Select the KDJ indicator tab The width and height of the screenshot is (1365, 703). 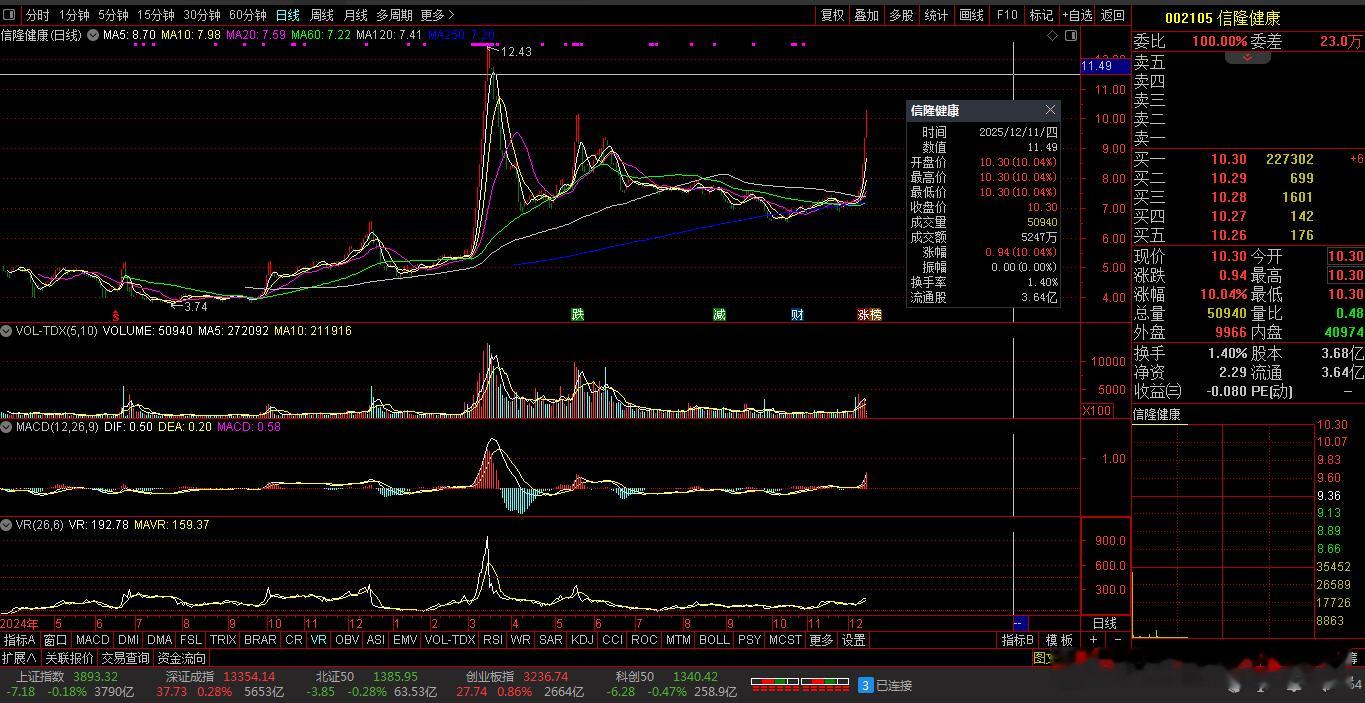pos(581,640)
